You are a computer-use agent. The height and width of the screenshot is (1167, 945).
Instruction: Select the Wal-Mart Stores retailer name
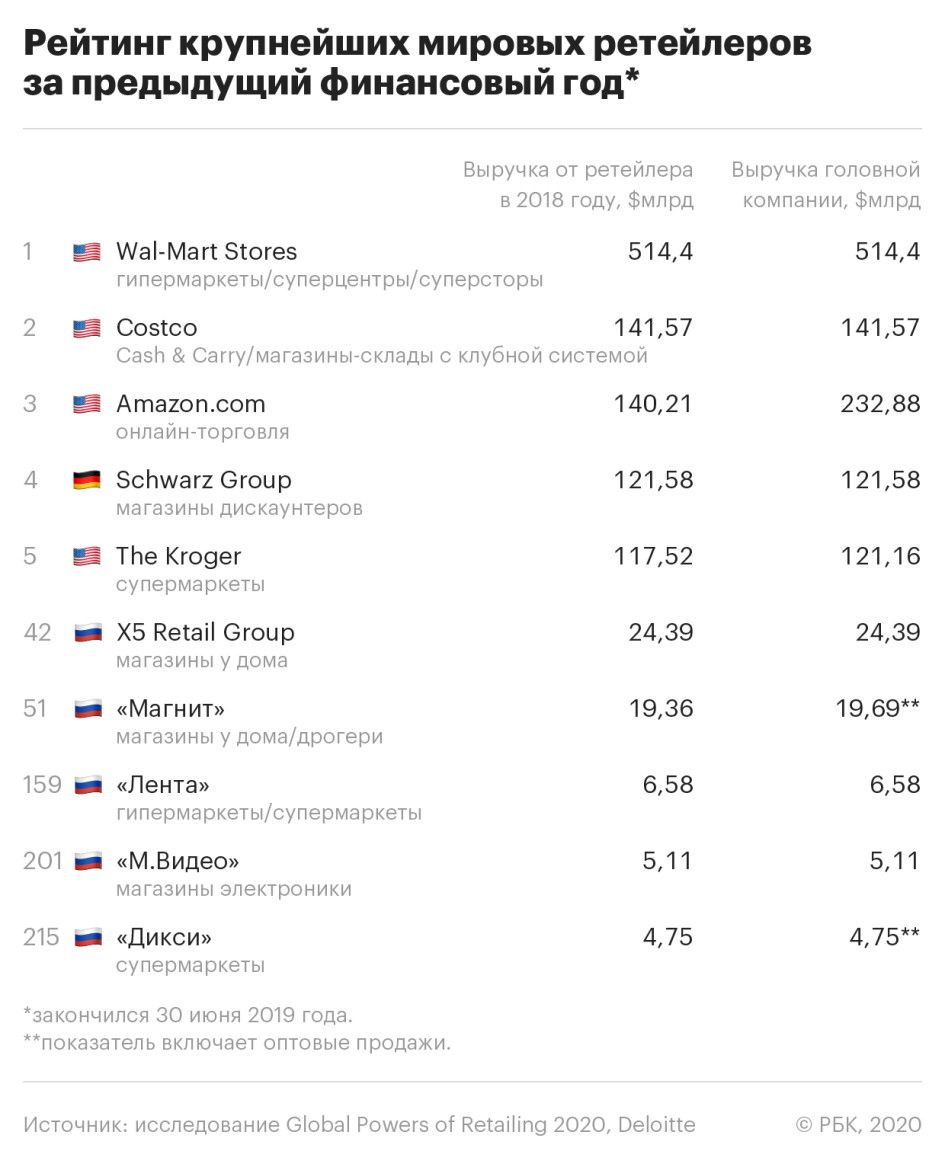[206, 252]
